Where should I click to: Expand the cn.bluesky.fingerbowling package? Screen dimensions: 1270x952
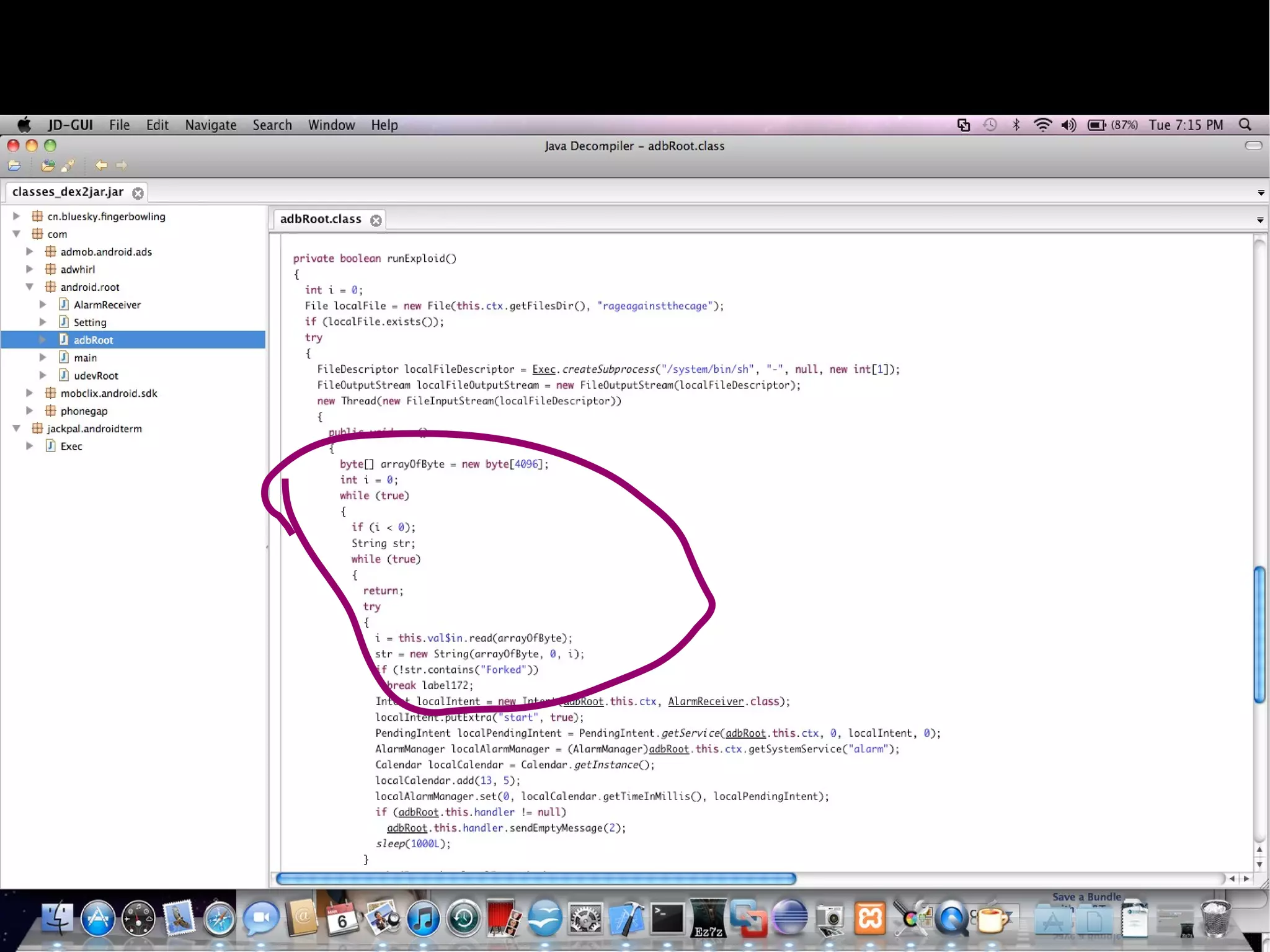(x=17, y=216)
